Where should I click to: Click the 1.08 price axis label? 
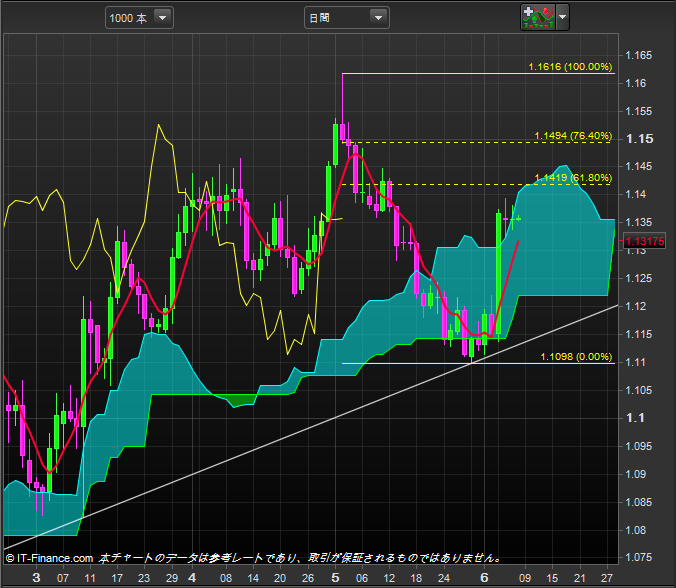point(636,530)
